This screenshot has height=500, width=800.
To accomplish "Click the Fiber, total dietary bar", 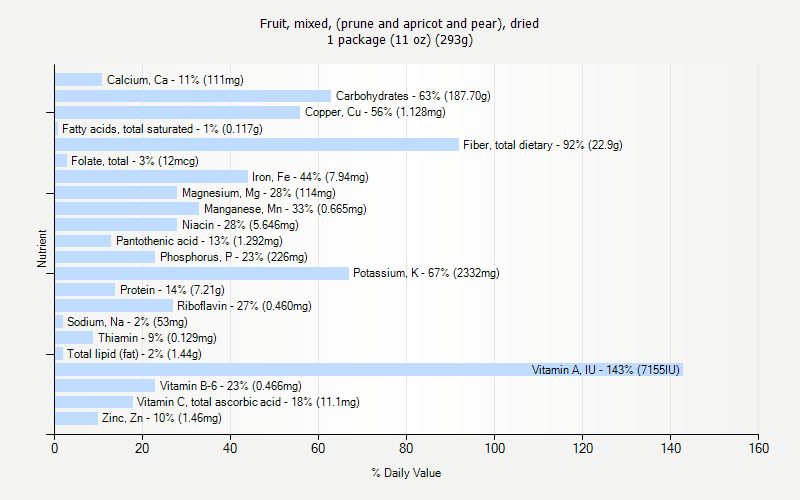I will point(256,145).
